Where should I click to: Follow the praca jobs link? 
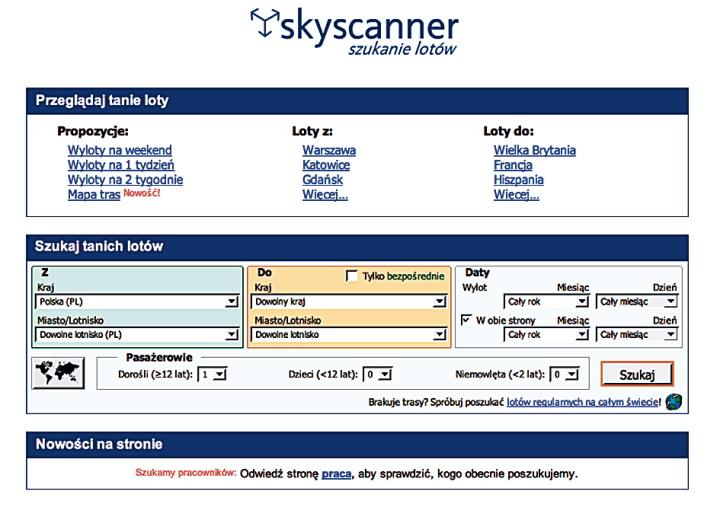[x=336, y=473]
